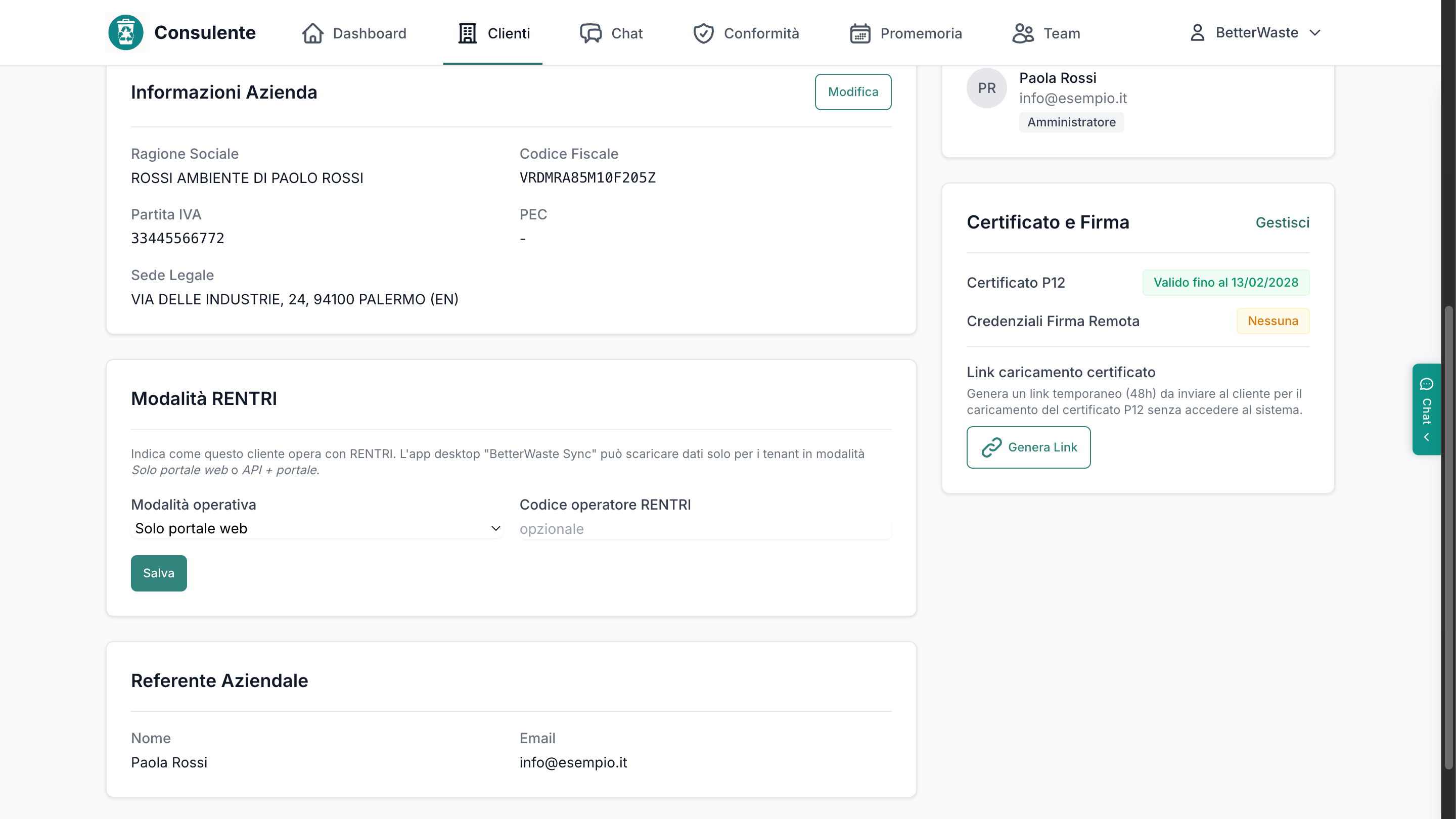The height and width of the screenshot is (819, 1456).
Task: Click the Valido fino al 13/02/2028 badge
Action: point(1225,283)
